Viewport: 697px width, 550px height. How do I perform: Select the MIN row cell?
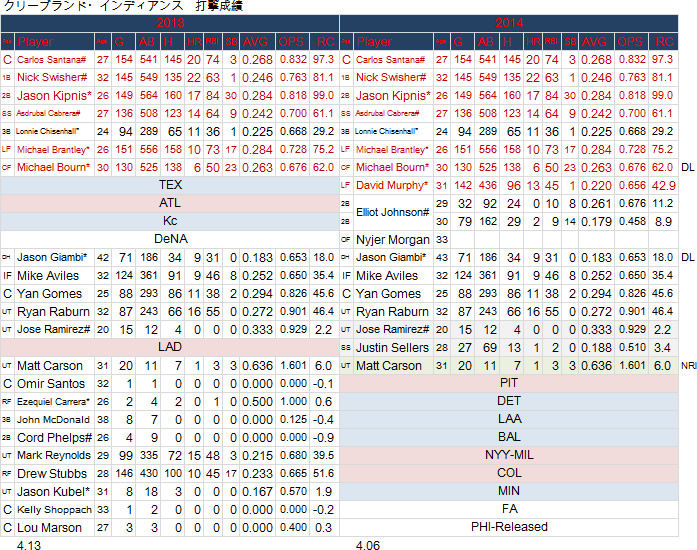(509, 491)
